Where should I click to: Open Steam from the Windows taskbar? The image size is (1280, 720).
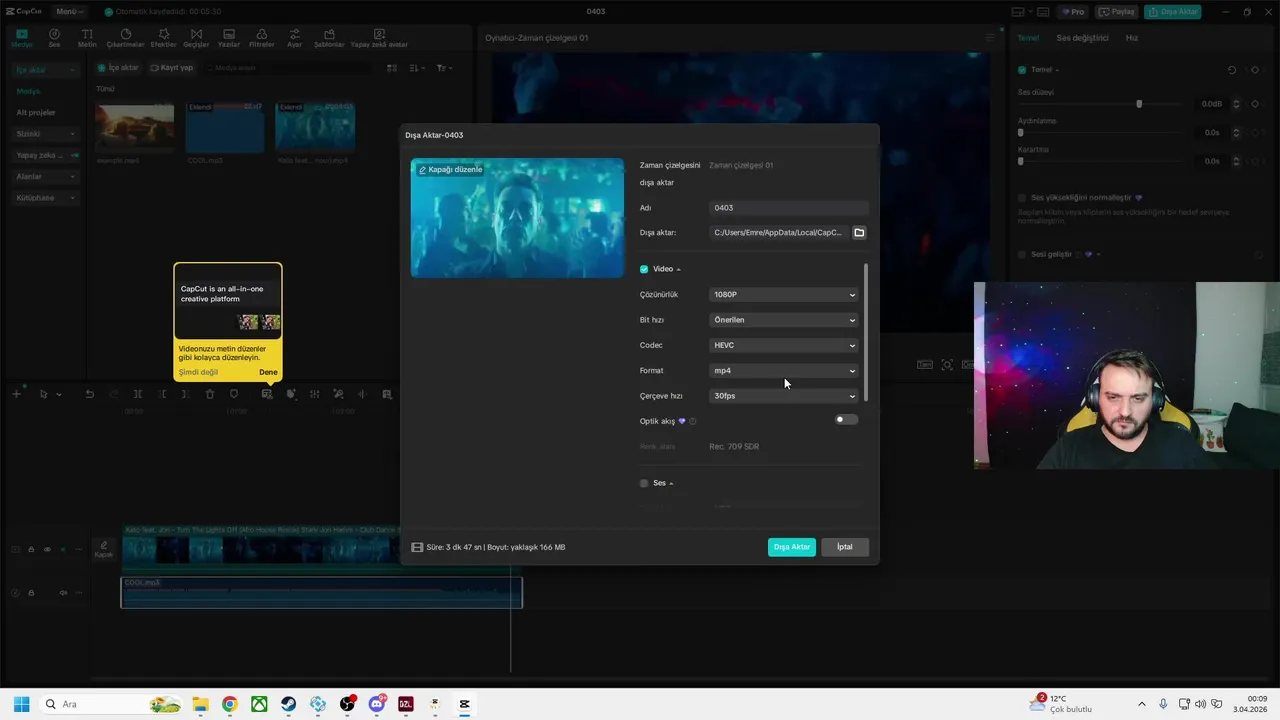(x=288, y=704)
